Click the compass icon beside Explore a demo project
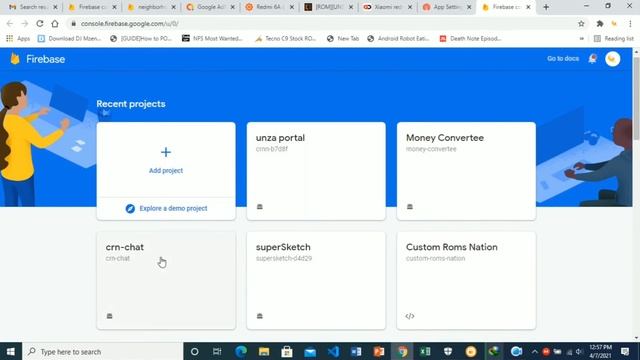The width and height of the screenshot is (640, 360). click(130, 208)
